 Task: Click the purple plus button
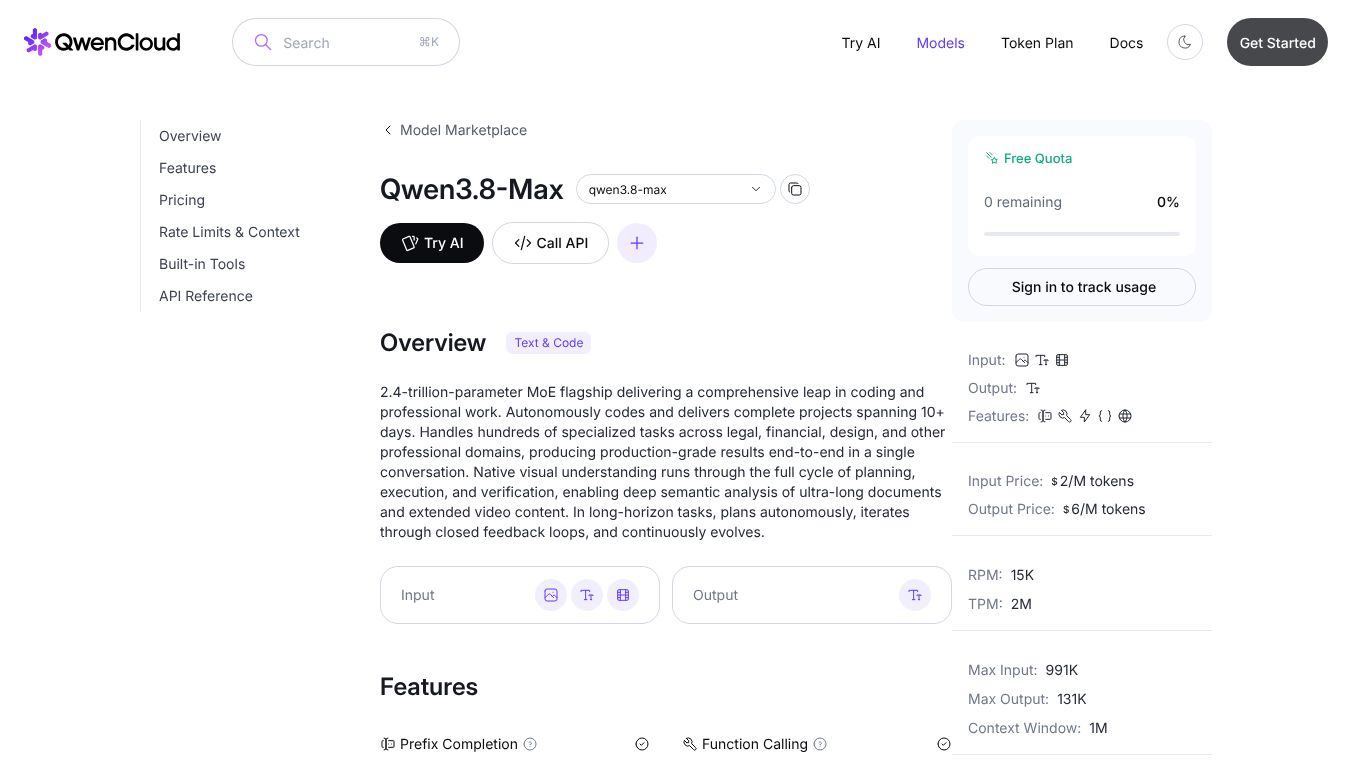pos(637,243)
